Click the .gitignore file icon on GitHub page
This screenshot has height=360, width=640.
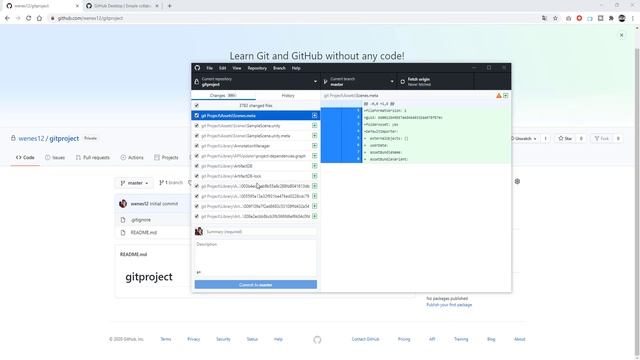[123, 220]
